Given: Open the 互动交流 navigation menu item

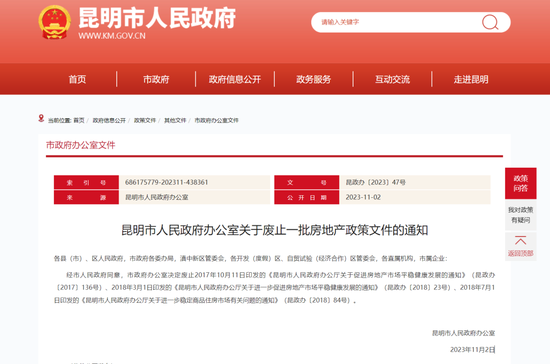Looking at the screenshot, I should tap(393, 79).
